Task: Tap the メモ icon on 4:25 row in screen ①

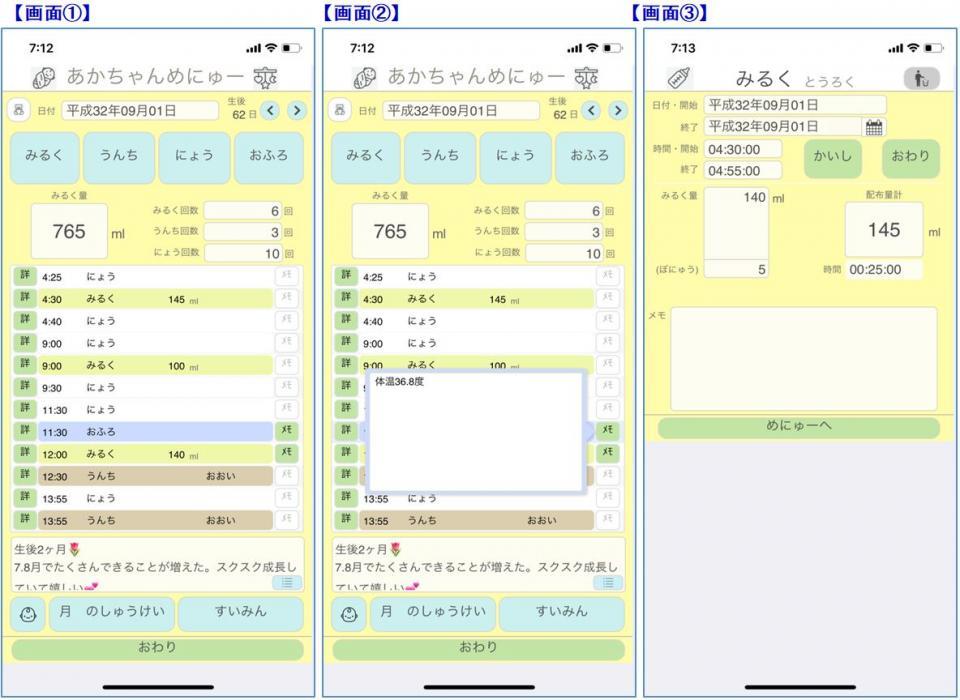Action: coord(287,276)
